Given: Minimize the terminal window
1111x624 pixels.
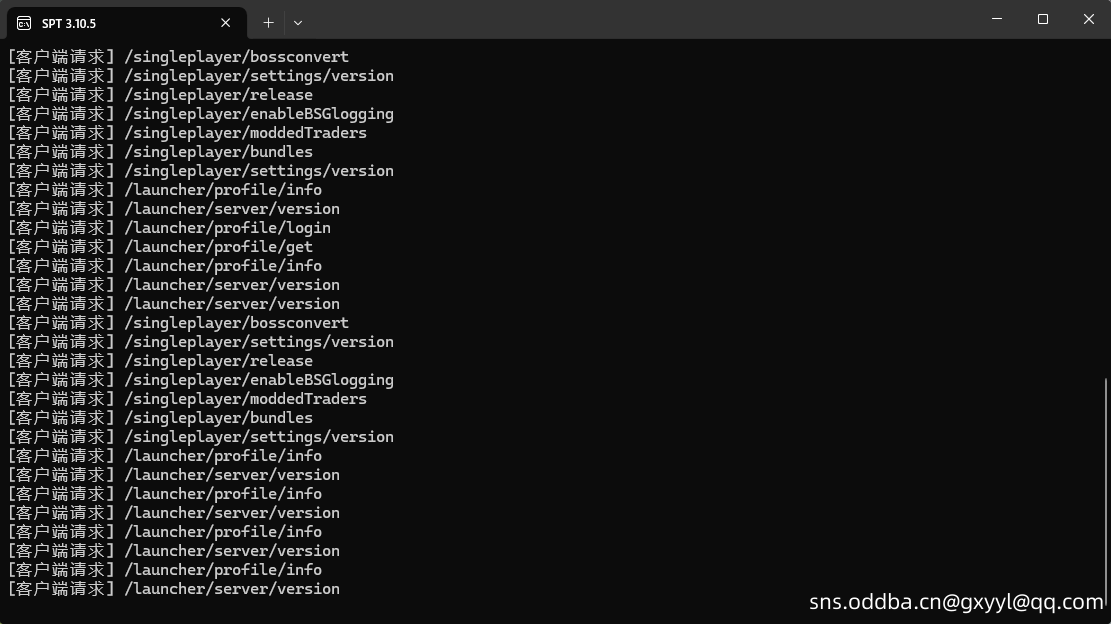Looking at the screenshot, I should pyautogui.click(x=996, y=19).
